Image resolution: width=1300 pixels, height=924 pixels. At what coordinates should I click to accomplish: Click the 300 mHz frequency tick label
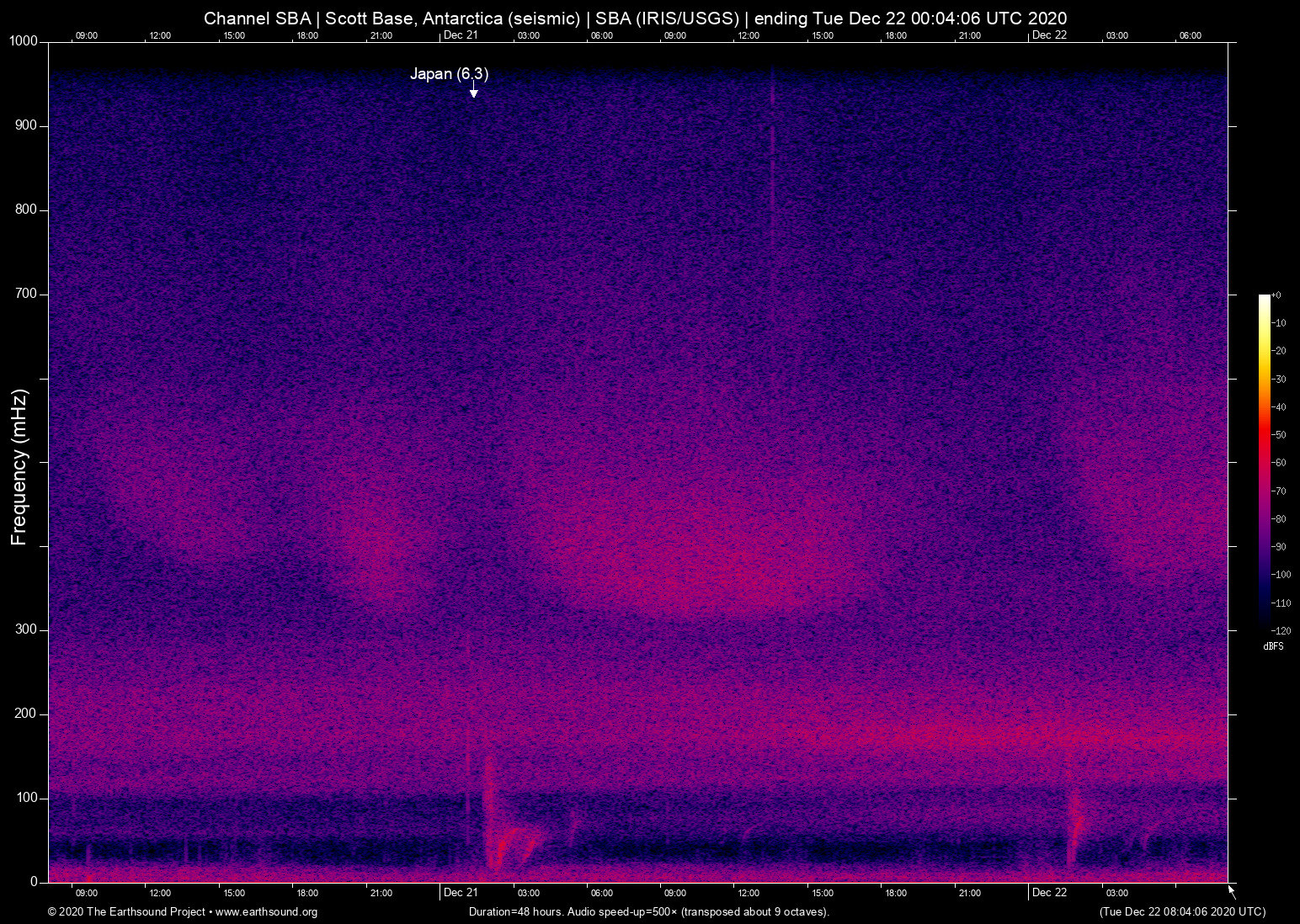26,629
